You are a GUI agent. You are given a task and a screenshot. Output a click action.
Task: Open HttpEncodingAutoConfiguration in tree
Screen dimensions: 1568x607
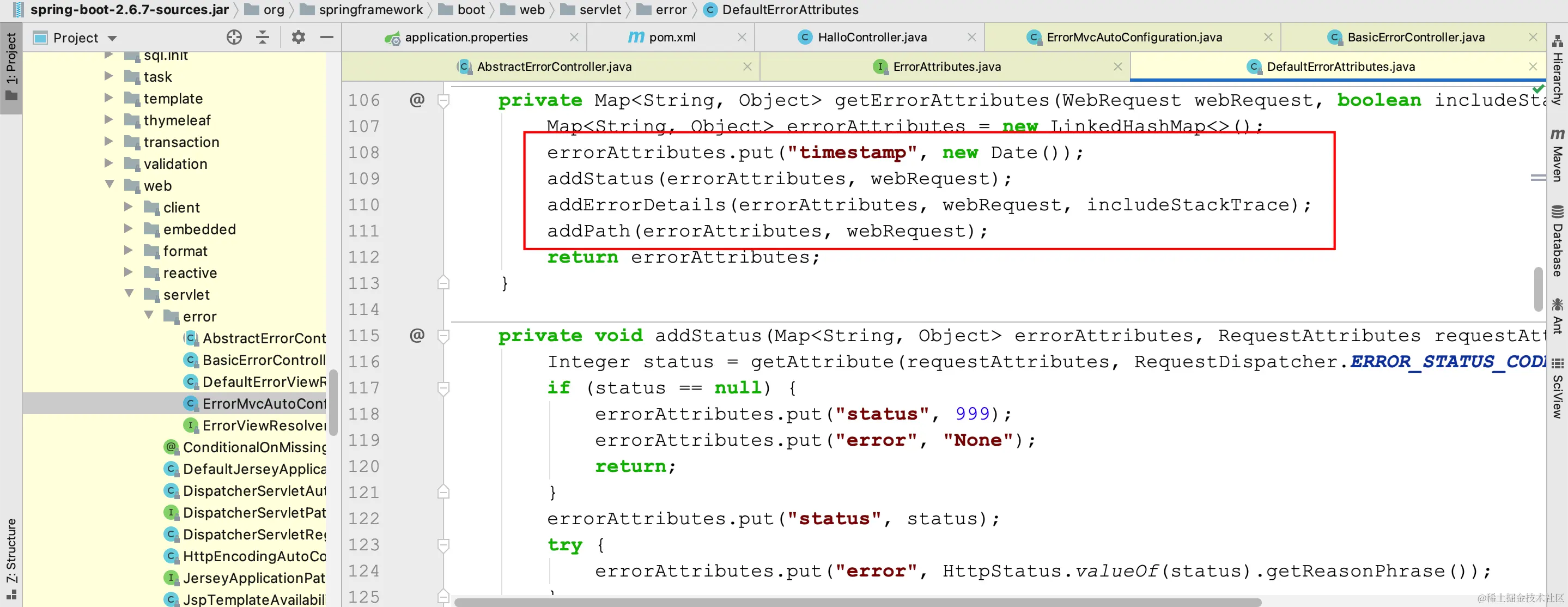point(245,556)
